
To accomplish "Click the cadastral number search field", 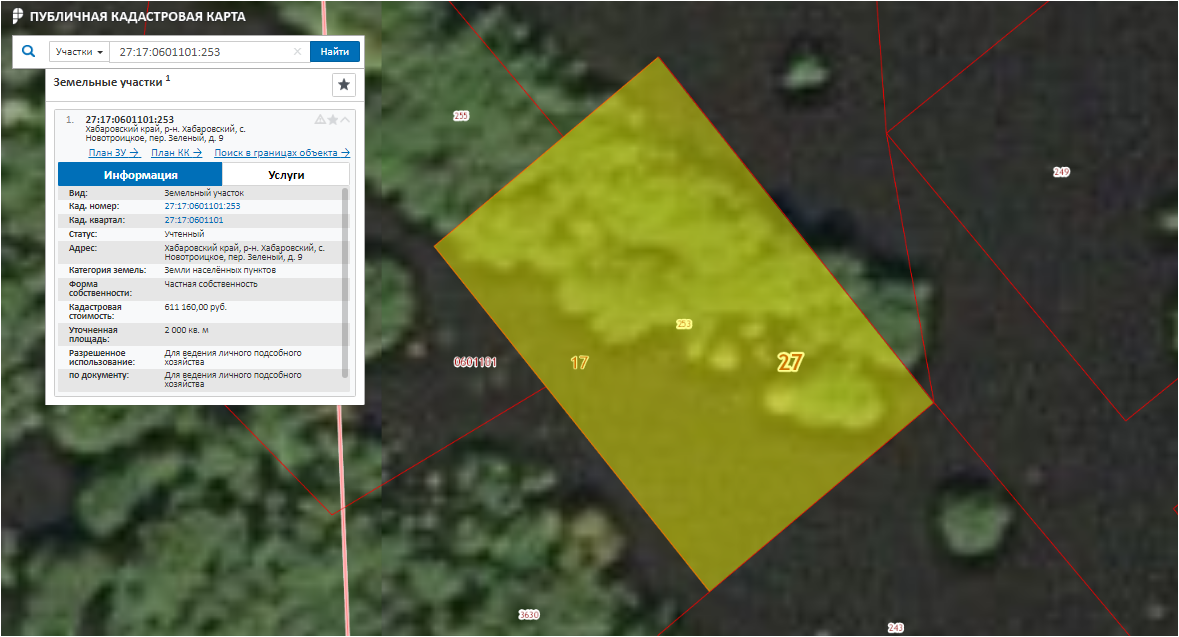I will (200, 52).
